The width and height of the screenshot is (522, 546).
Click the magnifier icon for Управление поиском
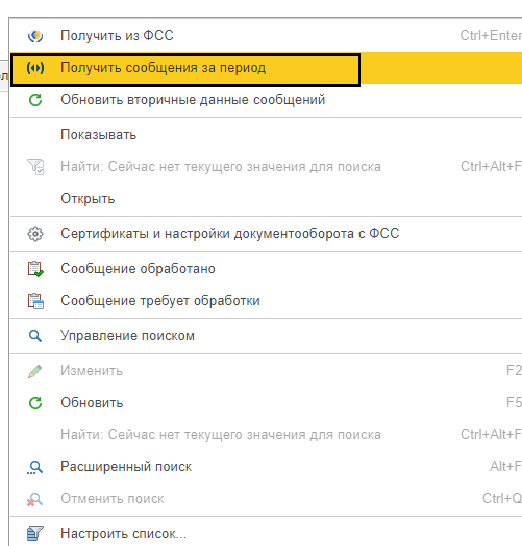pos(35,336)
